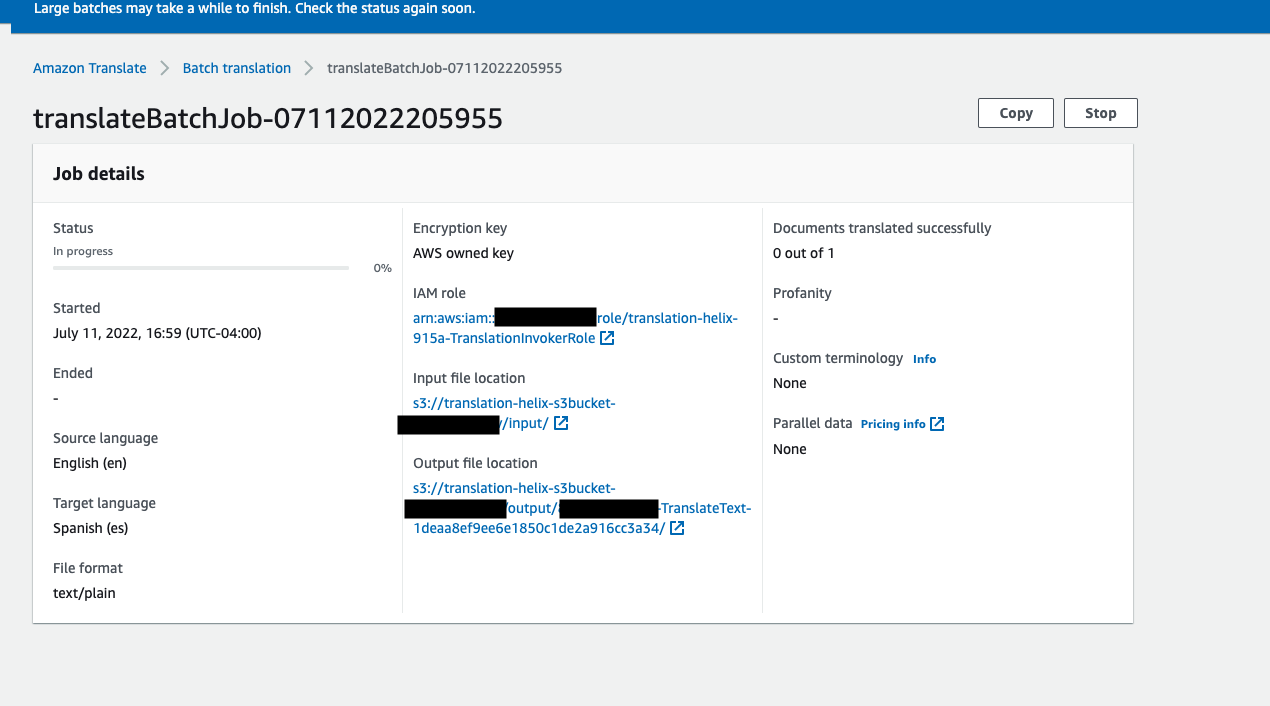1270x706 pixels.
Task: Click the Copy button
Action: pos(1015,113)
